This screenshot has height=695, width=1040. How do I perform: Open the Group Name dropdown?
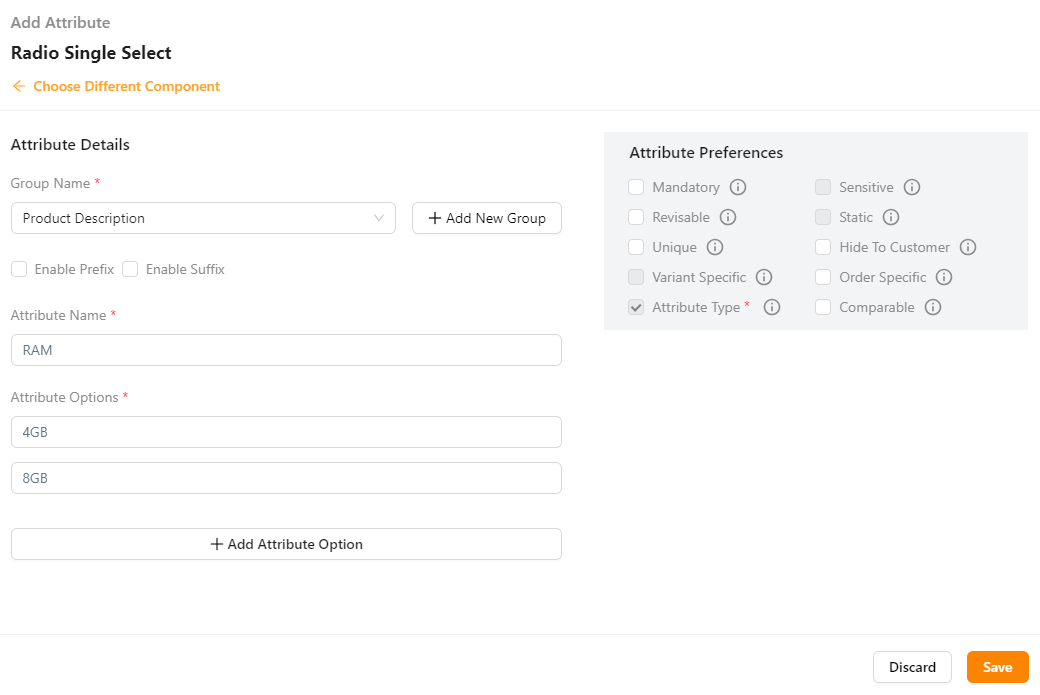[203, 218]
